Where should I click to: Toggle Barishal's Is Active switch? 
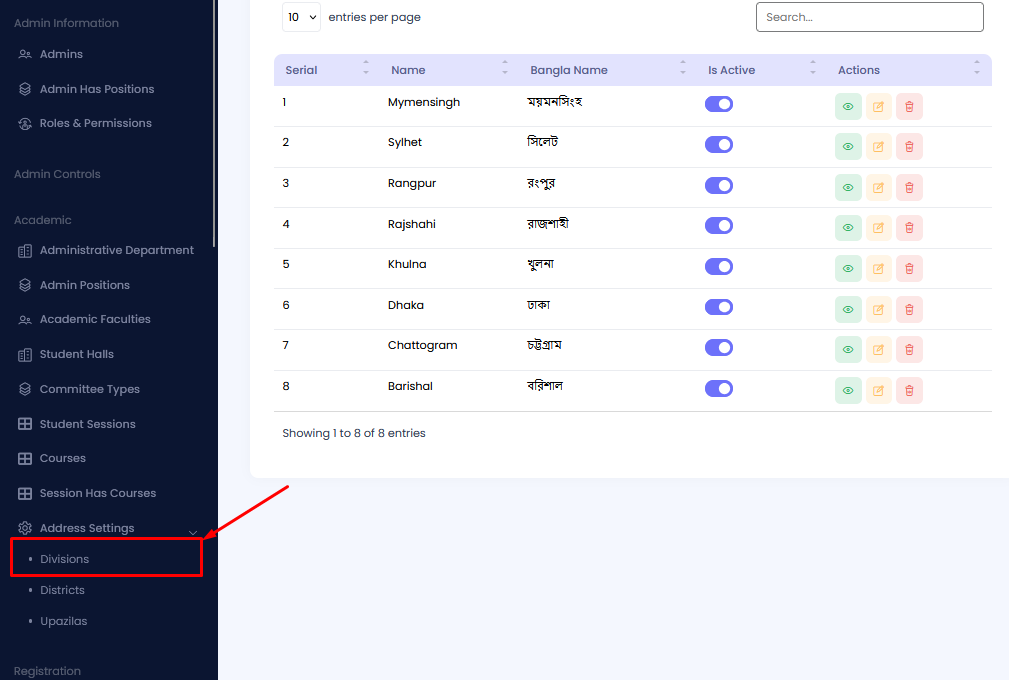coord(719,388)
